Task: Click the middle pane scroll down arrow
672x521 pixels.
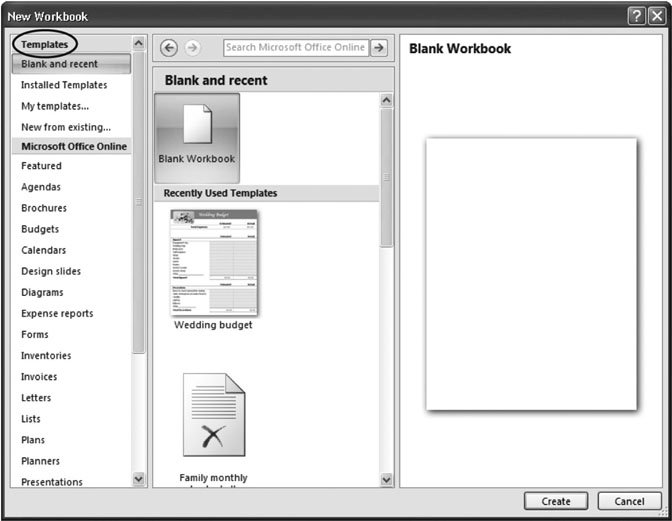Action: [387, 480]
